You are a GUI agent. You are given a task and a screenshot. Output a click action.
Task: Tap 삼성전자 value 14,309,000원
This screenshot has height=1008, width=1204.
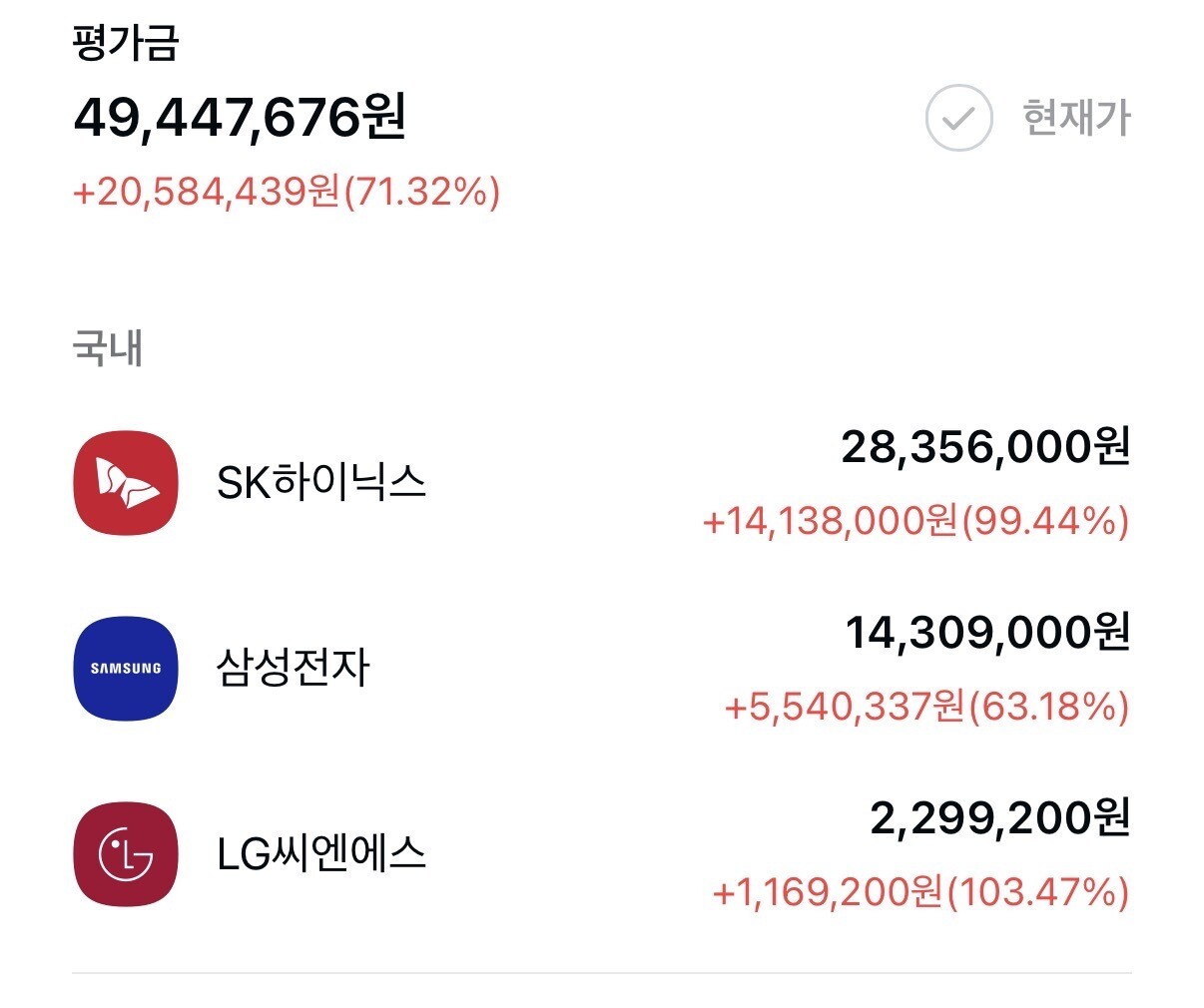point(987,633)
